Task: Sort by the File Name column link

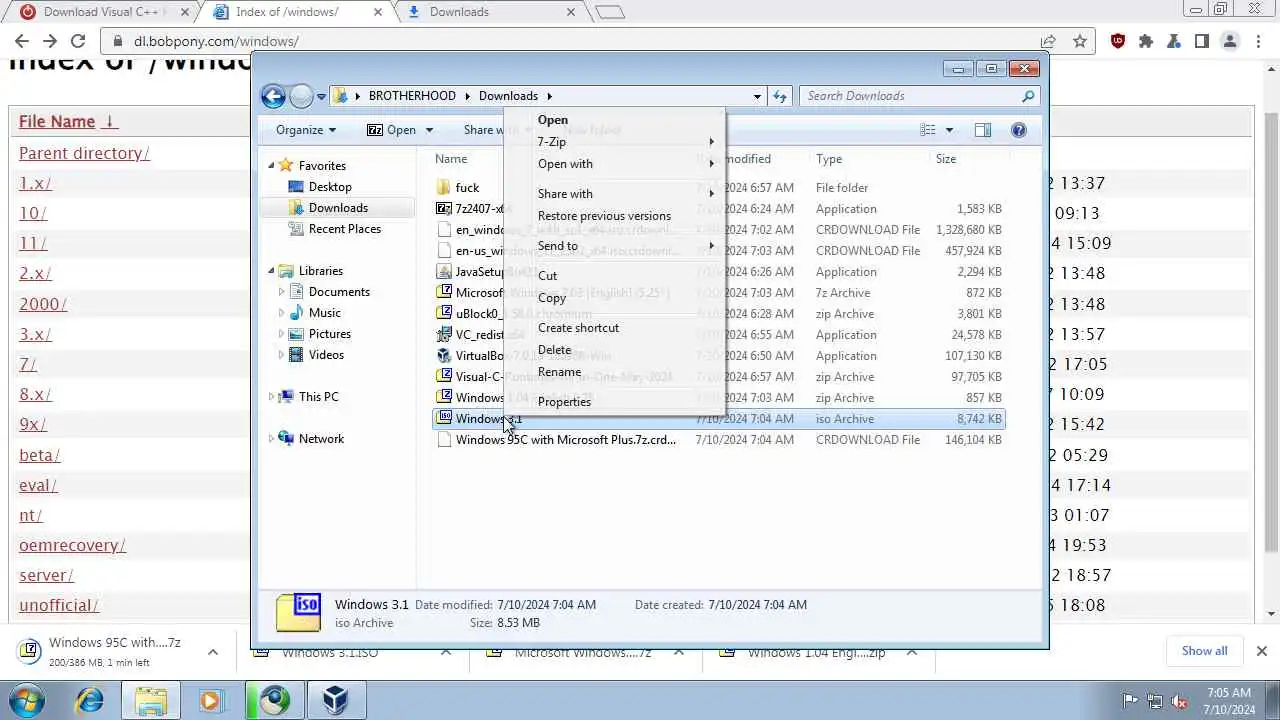Action: point(68,121)
